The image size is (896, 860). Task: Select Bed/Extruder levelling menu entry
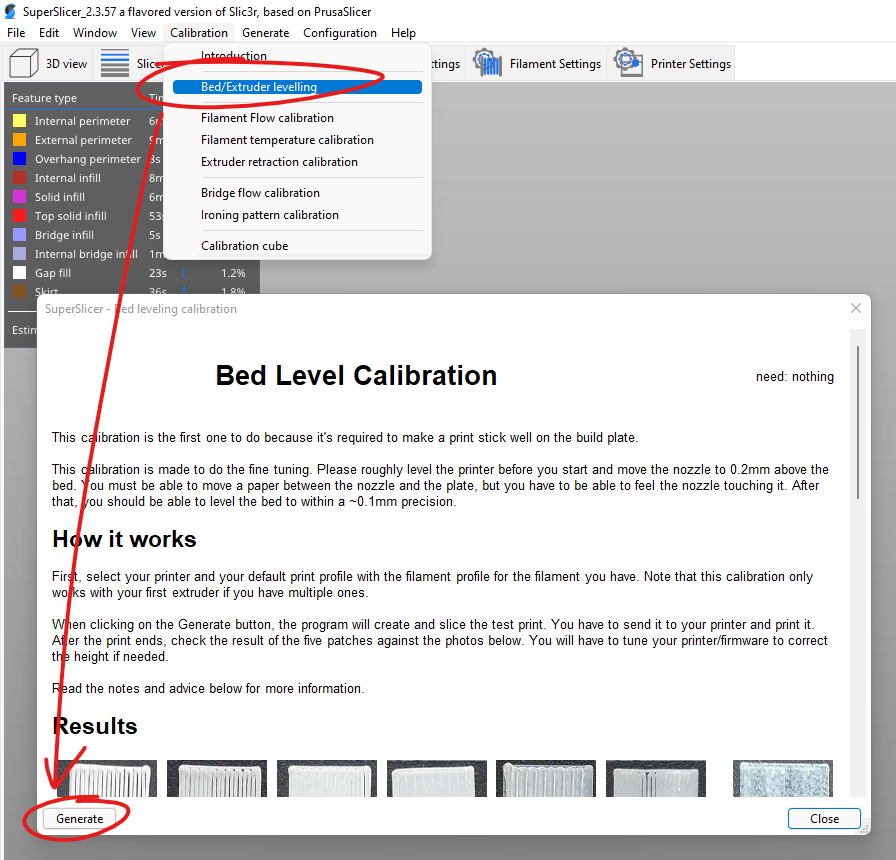click(x=297, y=87)
